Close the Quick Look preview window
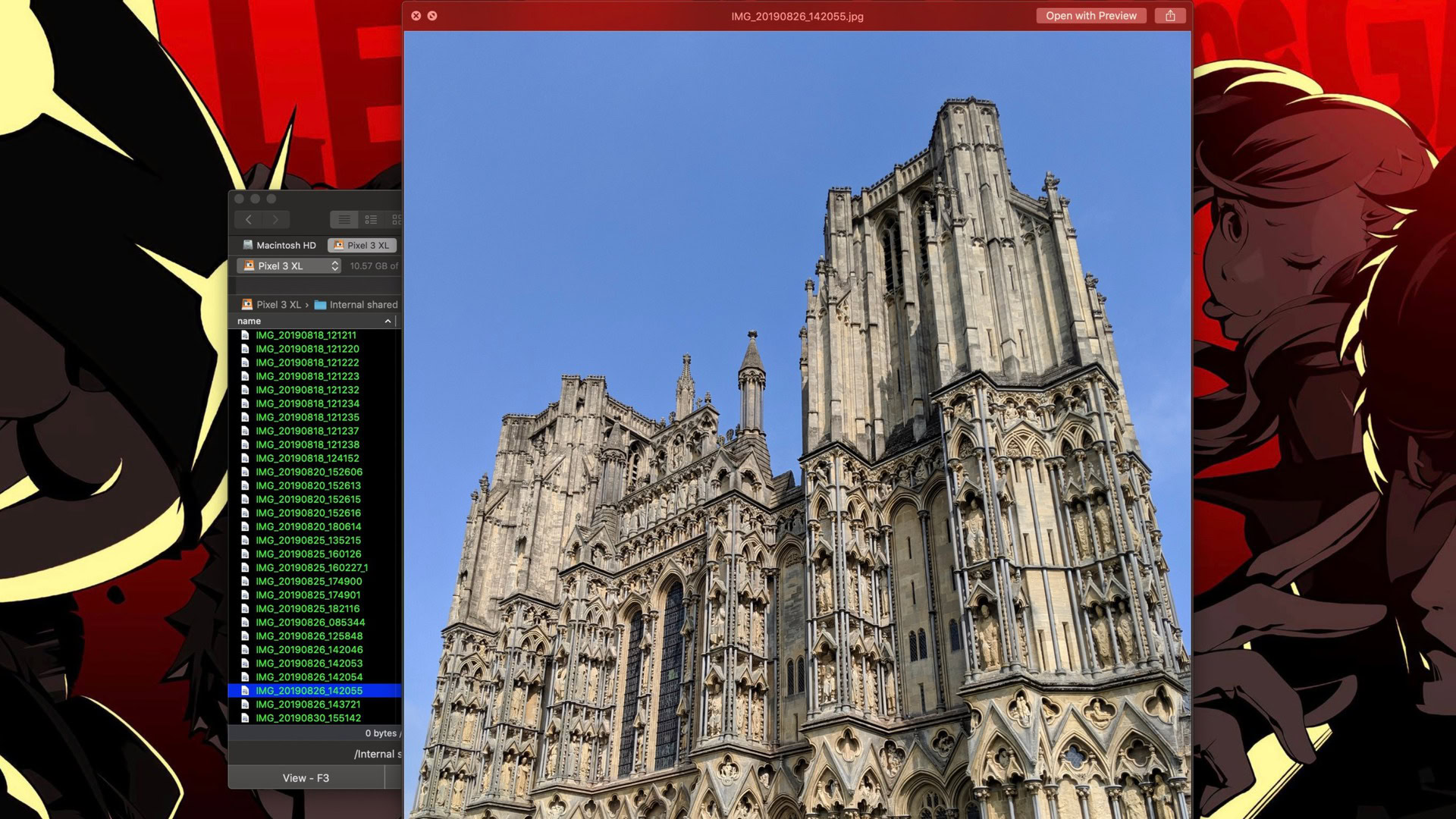This screenshot has height=819, width=1456. point(416,16)
